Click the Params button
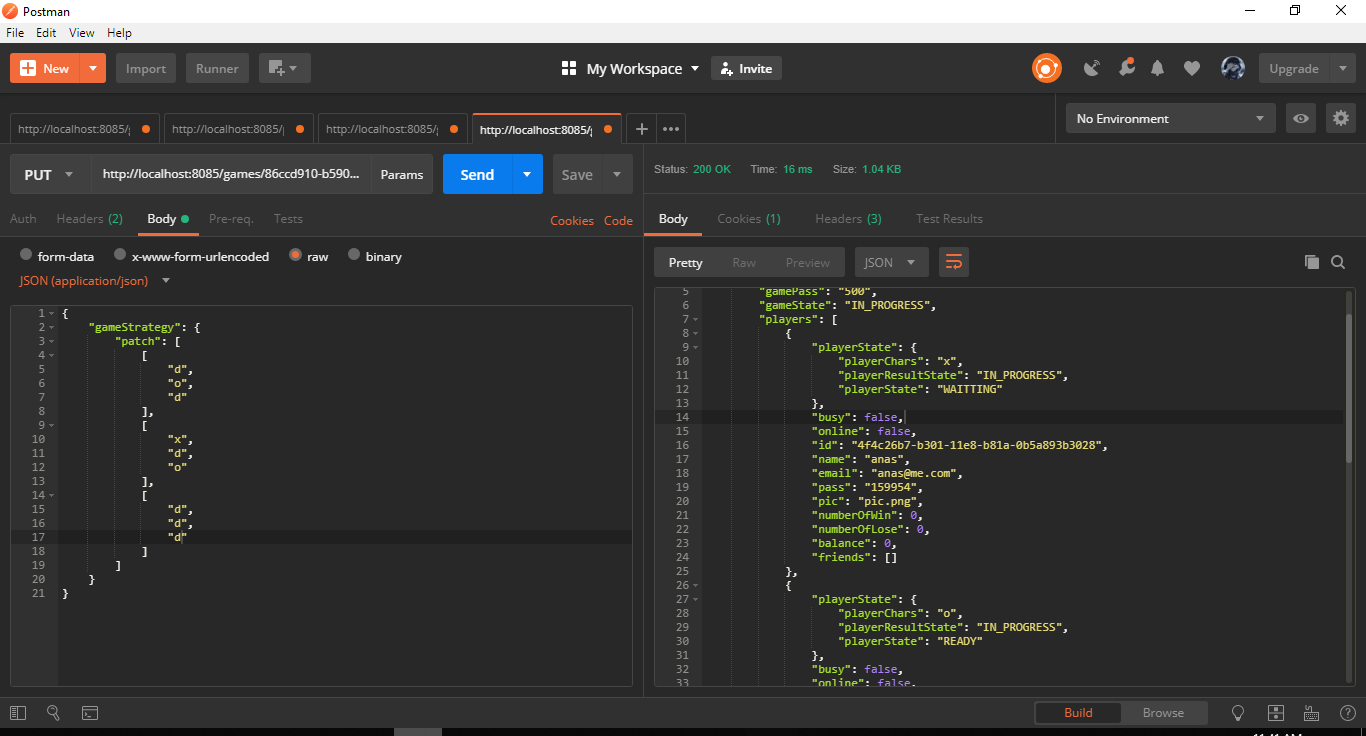This screenshot has height=736, width=1366. 402,174
